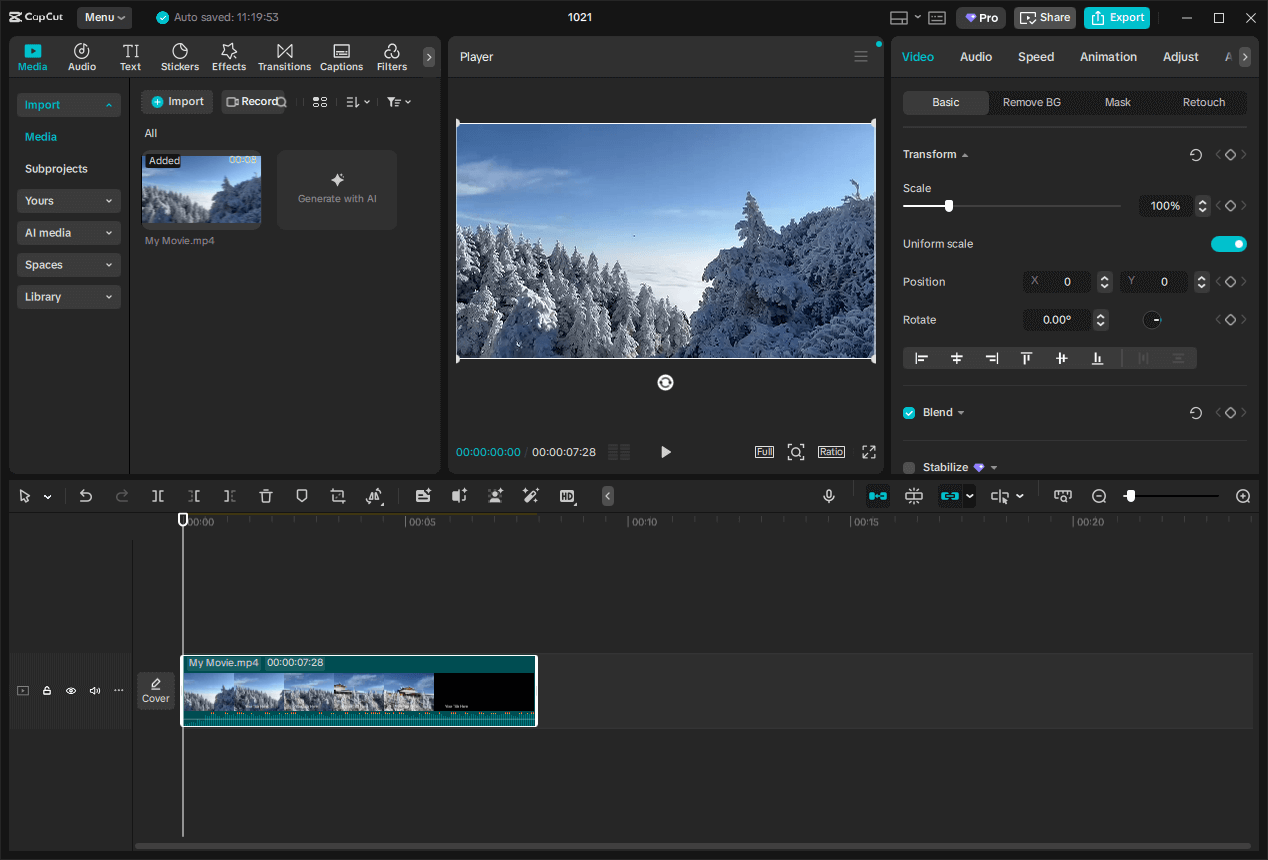Open the Menu dropdown in title bar
Viewport: 1268px width, 860px height.
click(104, 18)
